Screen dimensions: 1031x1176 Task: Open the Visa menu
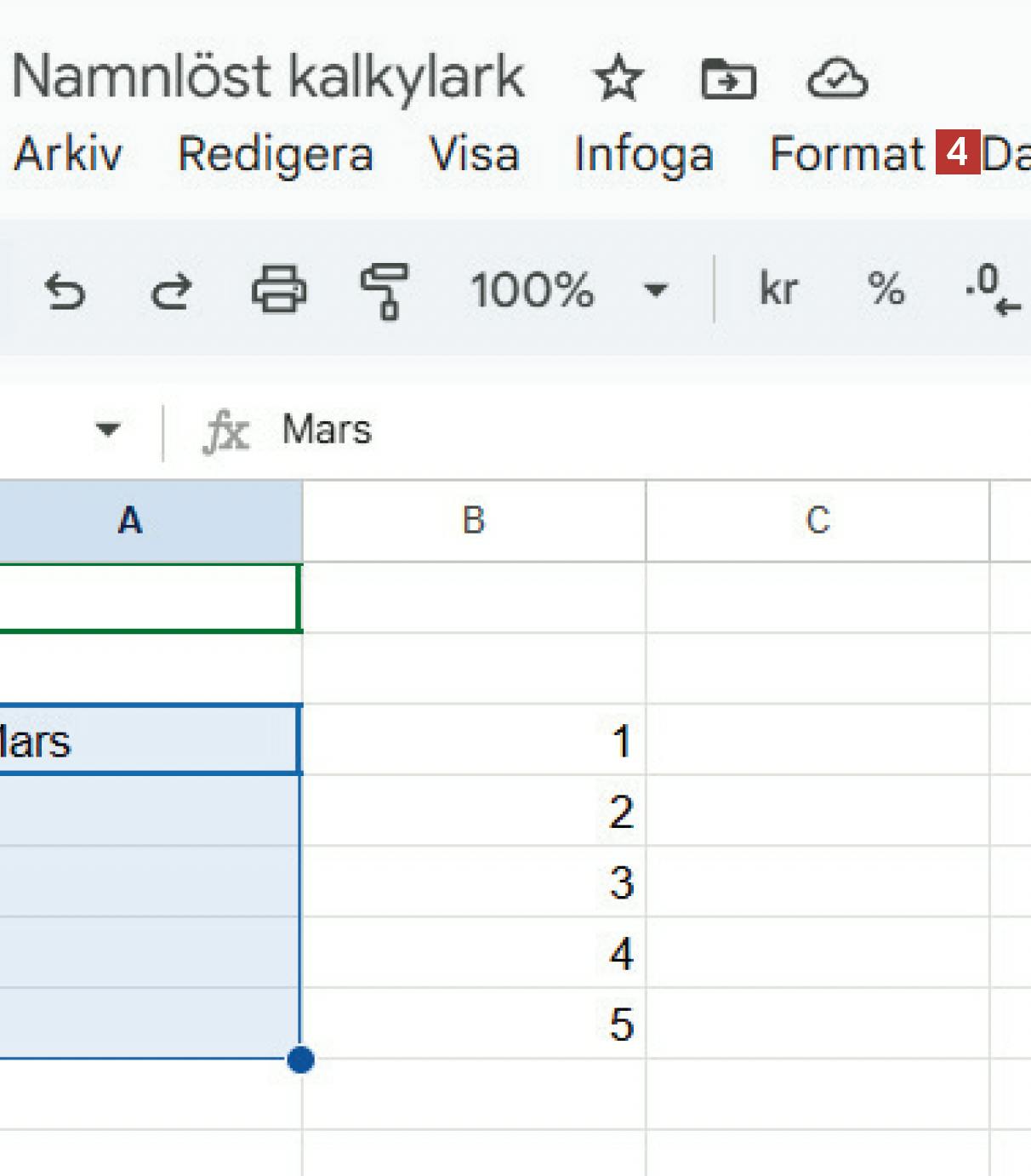(x=474, y=155)
